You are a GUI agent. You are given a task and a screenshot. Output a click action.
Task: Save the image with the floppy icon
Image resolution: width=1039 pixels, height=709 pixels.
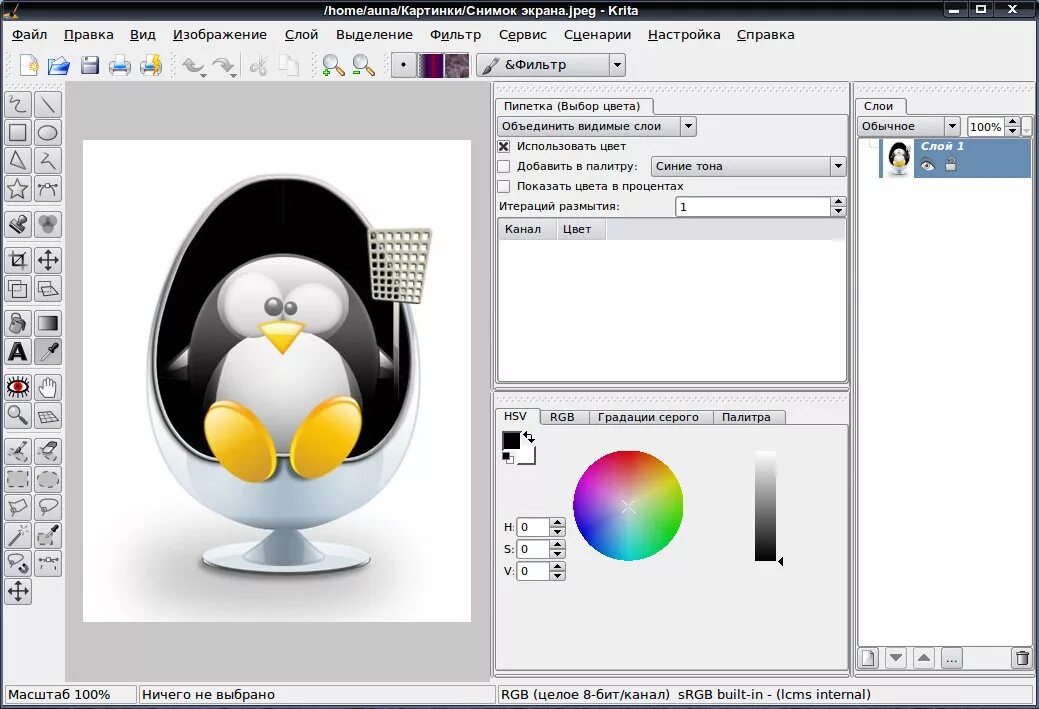[x=89, y=65]
